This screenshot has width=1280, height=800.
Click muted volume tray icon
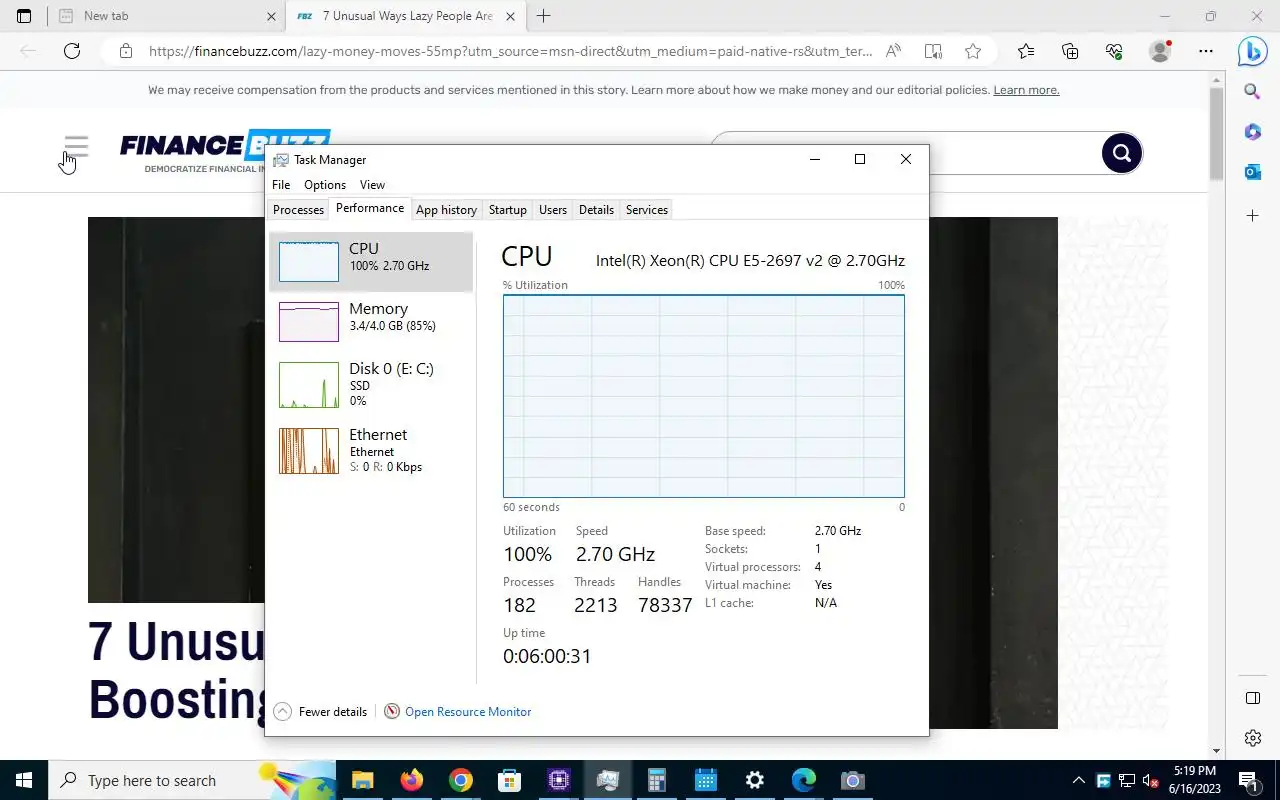point(1151,780)
